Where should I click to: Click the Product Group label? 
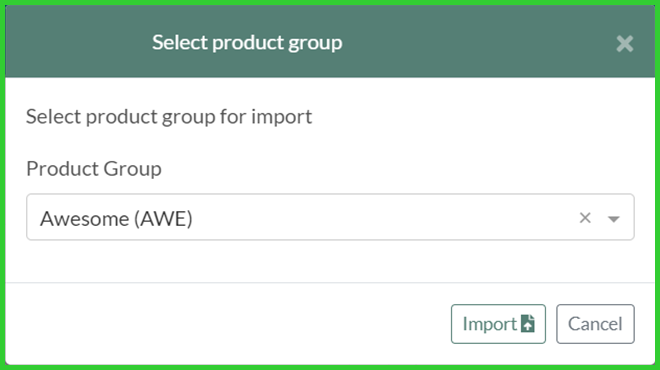click(94, 169)
